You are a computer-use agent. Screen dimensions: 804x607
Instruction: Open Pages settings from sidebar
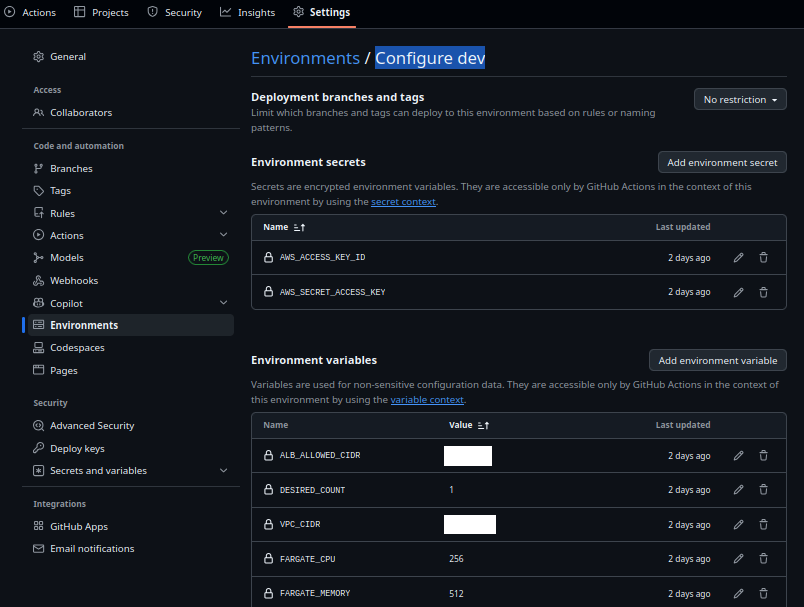click(62, 370)
